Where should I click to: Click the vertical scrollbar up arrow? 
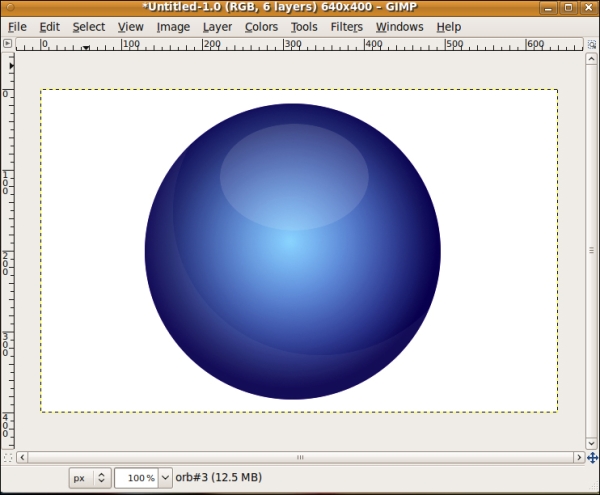pos(591,59)
